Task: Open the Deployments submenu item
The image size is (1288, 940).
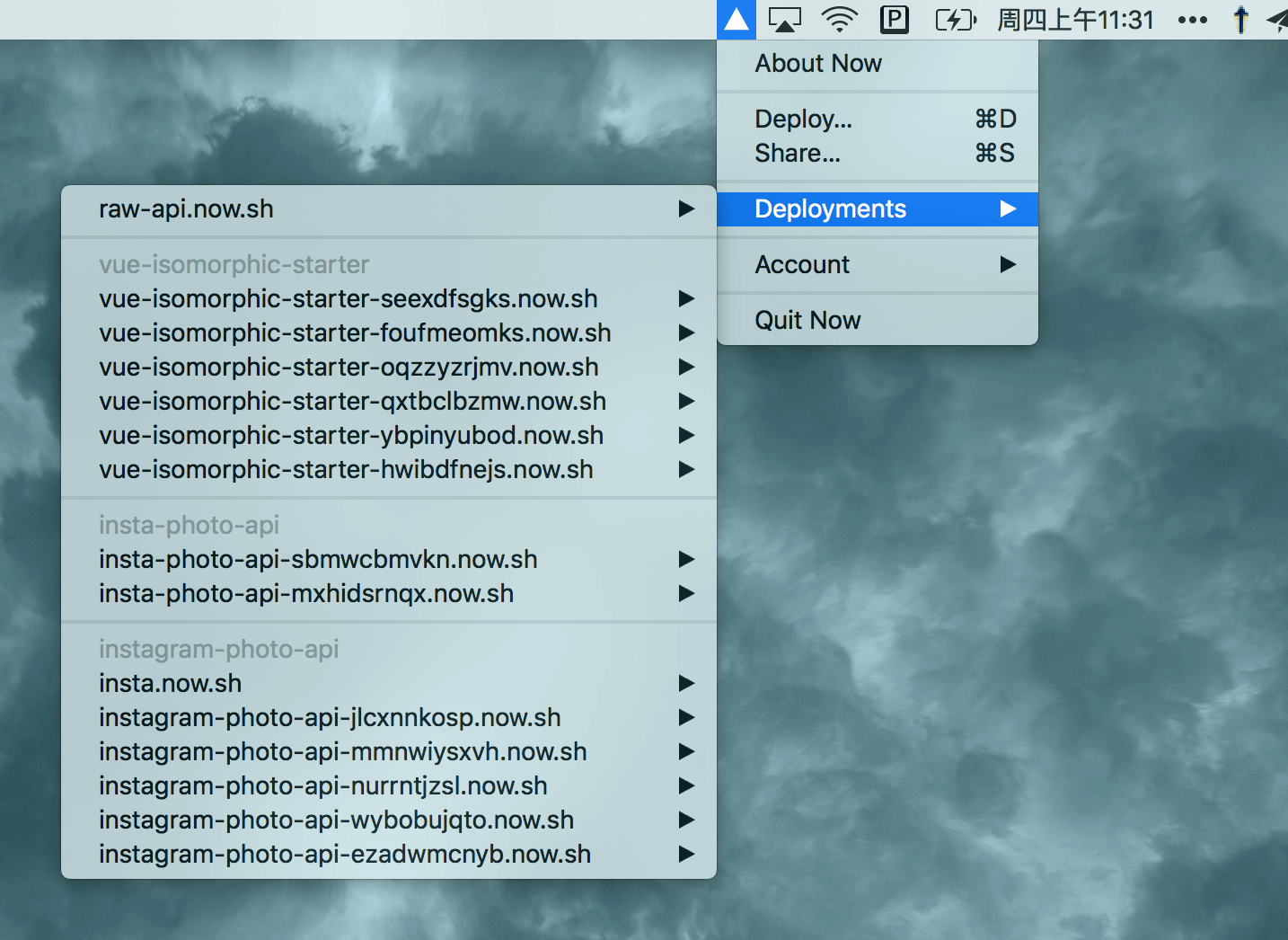Action: tap(878, 209)
